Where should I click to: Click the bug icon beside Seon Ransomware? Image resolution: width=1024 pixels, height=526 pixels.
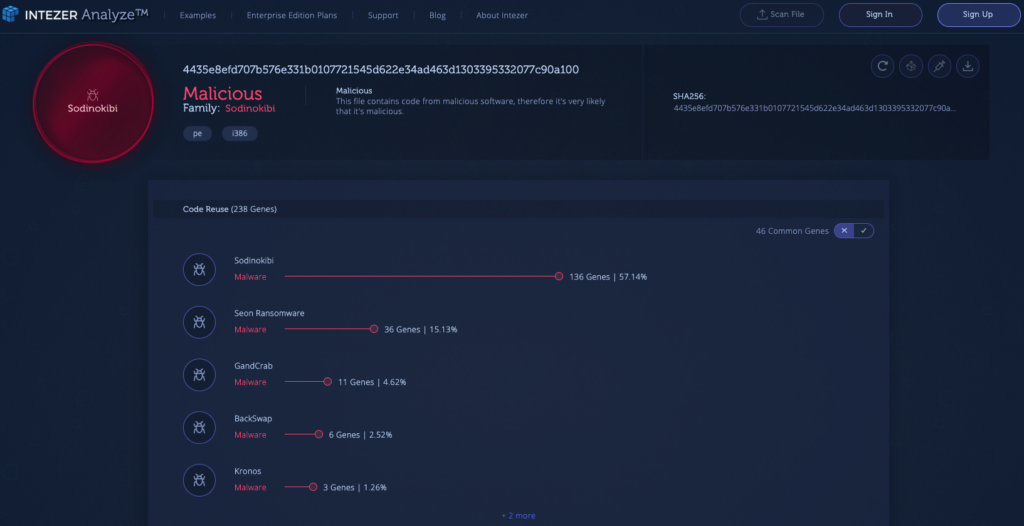[x=200, y=322]
